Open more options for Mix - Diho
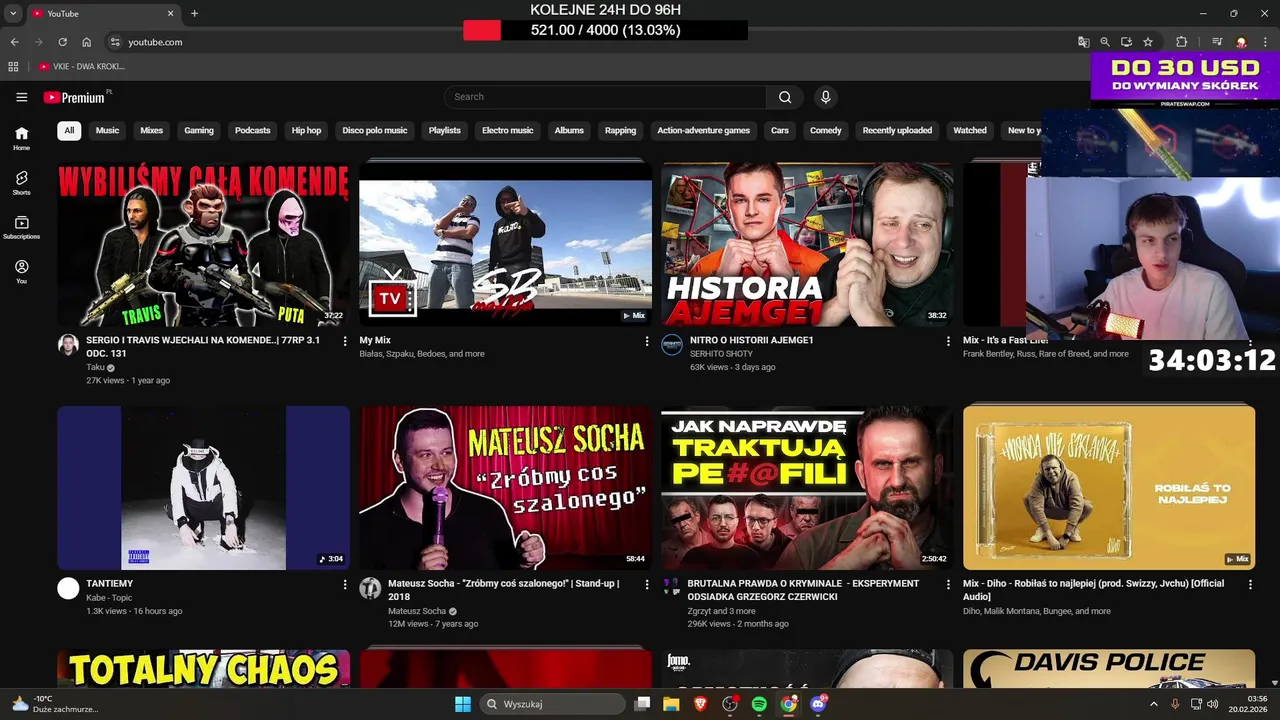 (x=1250, y=584)
